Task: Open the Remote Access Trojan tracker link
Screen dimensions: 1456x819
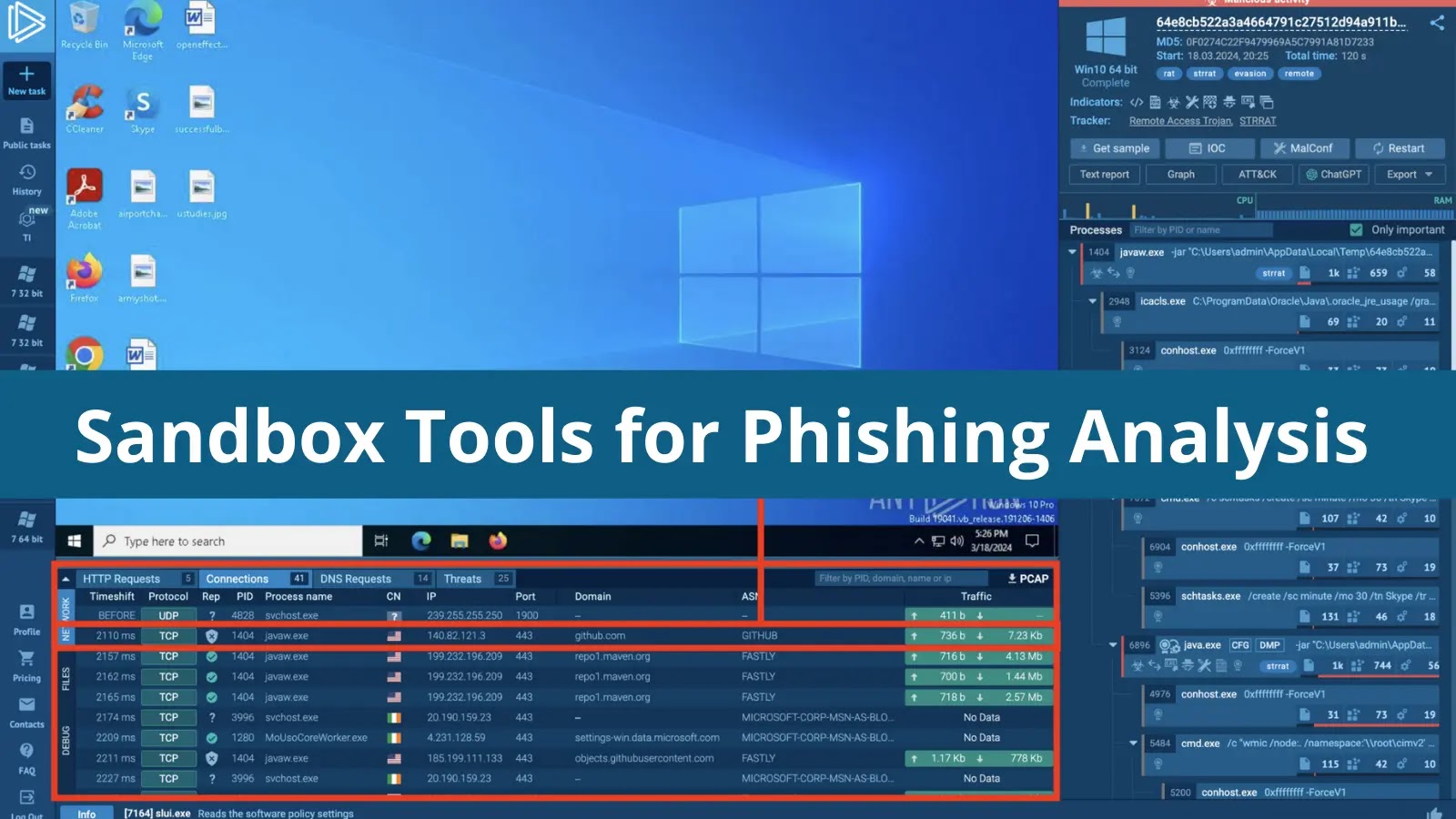Action: (1180, 121)
